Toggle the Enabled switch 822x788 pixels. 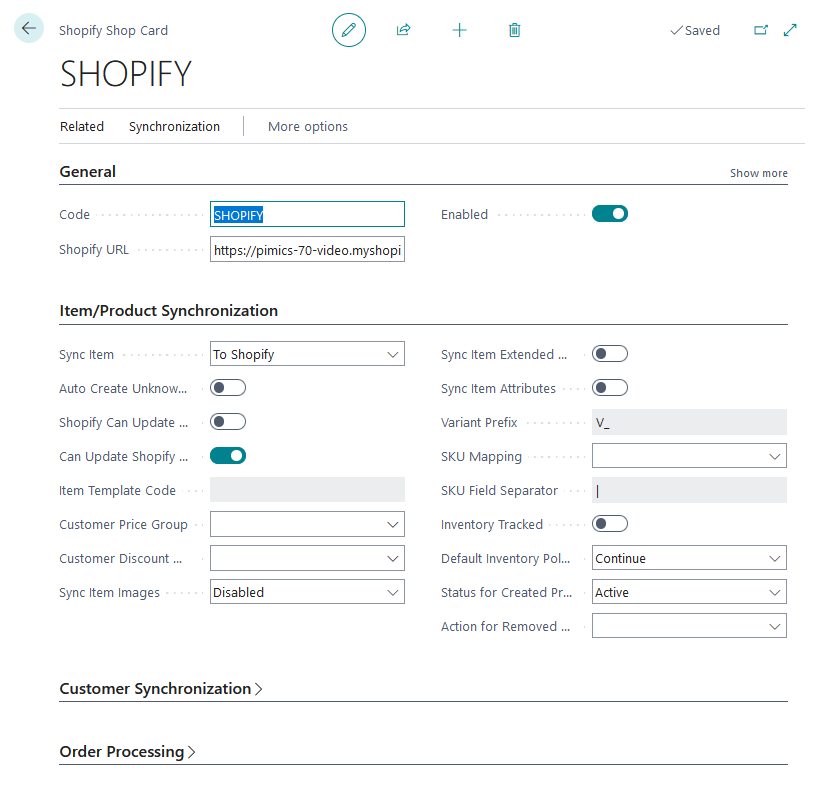coord(610,214)
